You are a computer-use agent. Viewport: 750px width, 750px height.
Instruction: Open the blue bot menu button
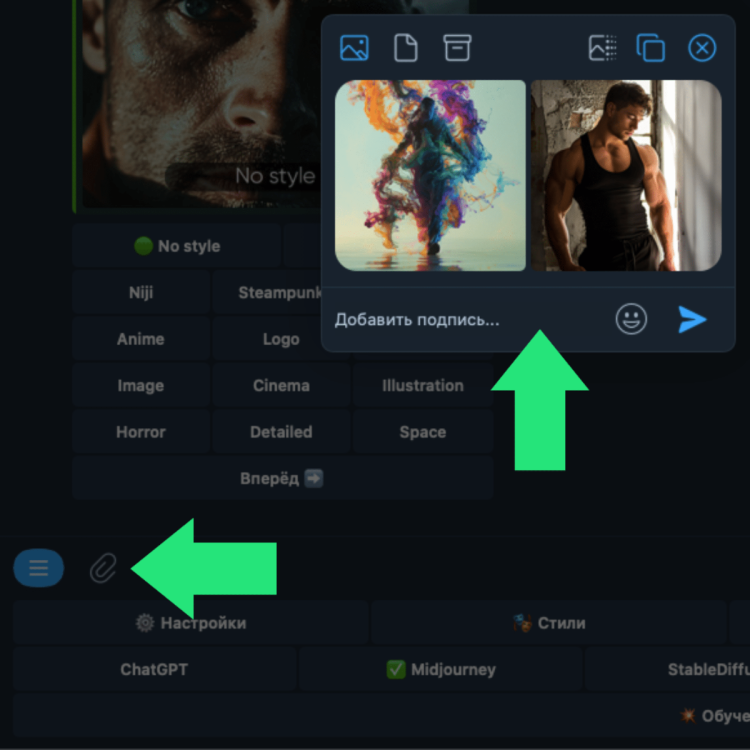click(39, 569)
